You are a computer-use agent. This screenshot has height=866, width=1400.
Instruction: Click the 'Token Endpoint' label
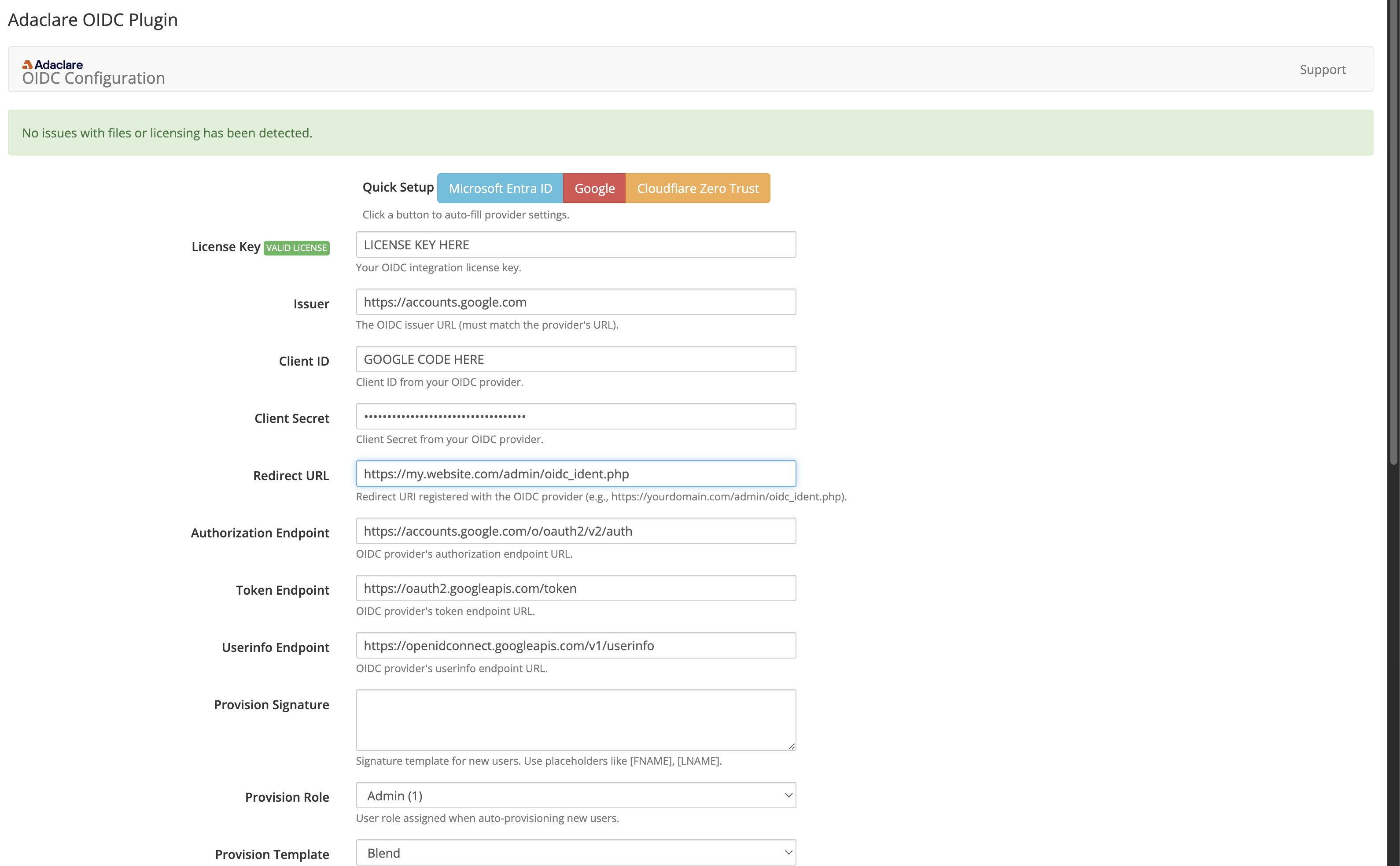pos(282,591)
